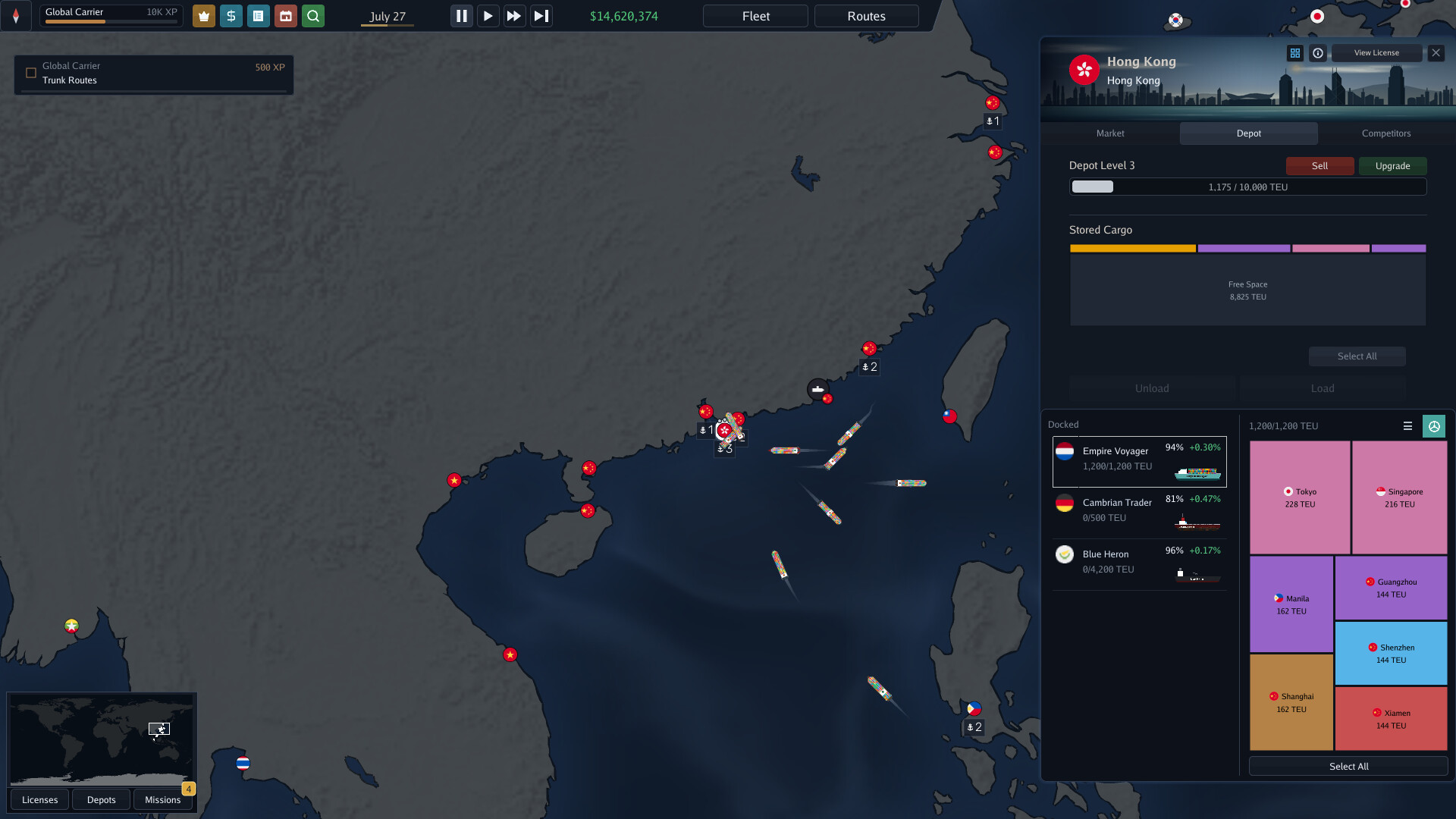
Task: Select the Taiwan port marker on map
Action: 949,416
